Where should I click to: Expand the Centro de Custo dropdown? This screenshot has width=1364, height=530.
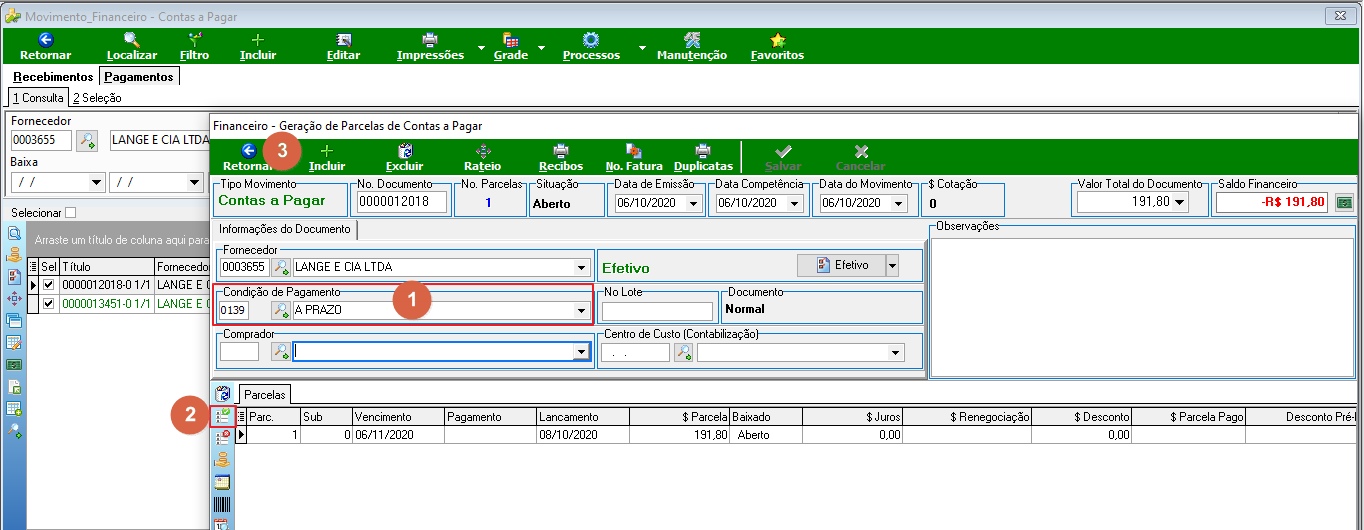[x=896, y=352]
